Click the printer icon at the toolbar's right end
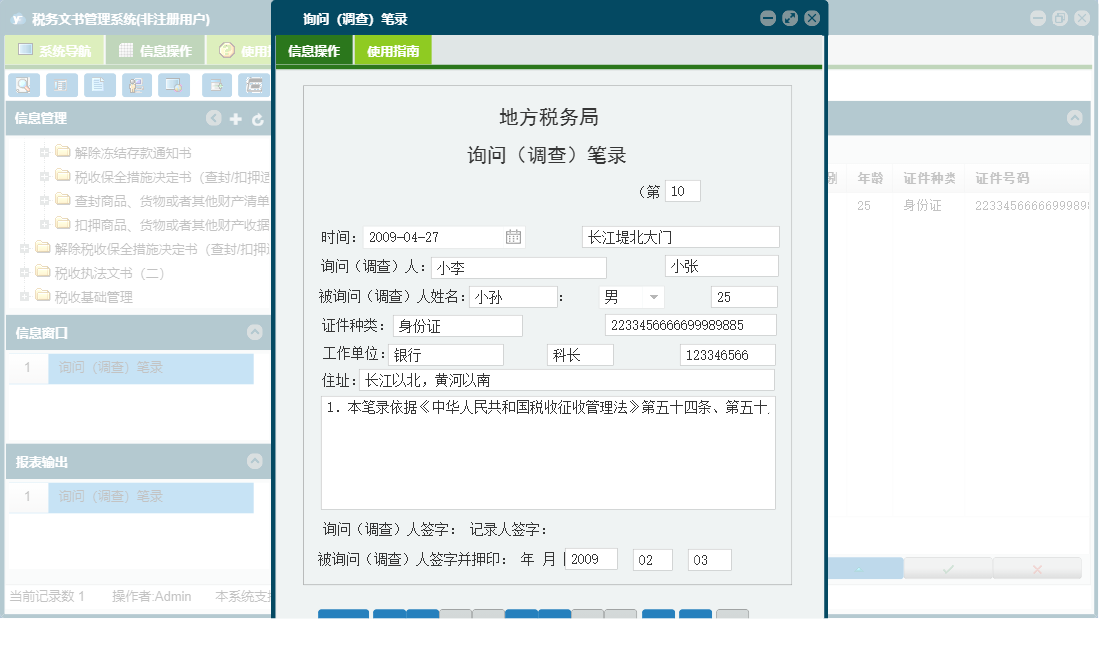 [x=255, y=85]
